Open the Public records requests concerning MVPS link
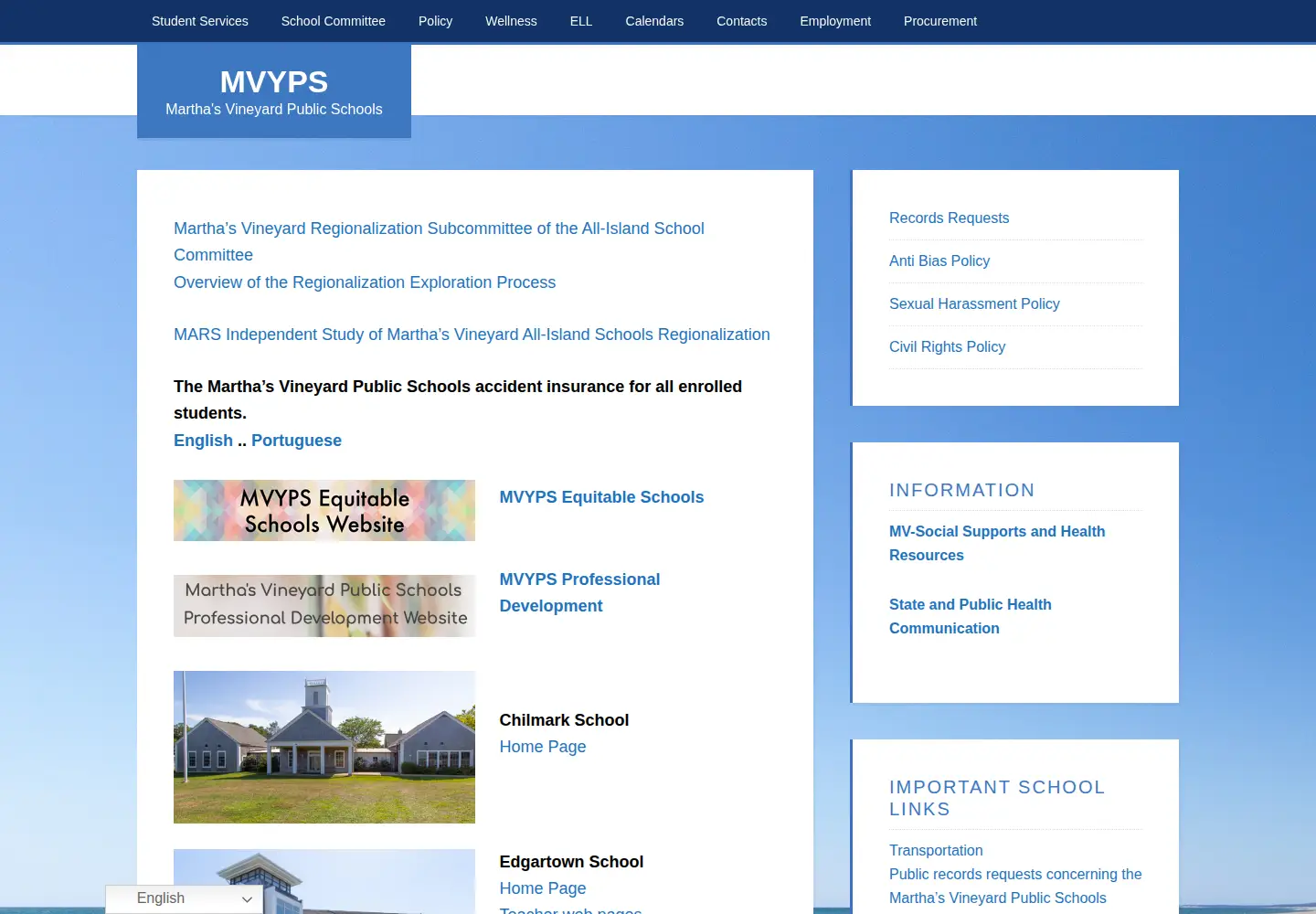The width and height of the screenshot is (1316, 914). pos(1015,887)
